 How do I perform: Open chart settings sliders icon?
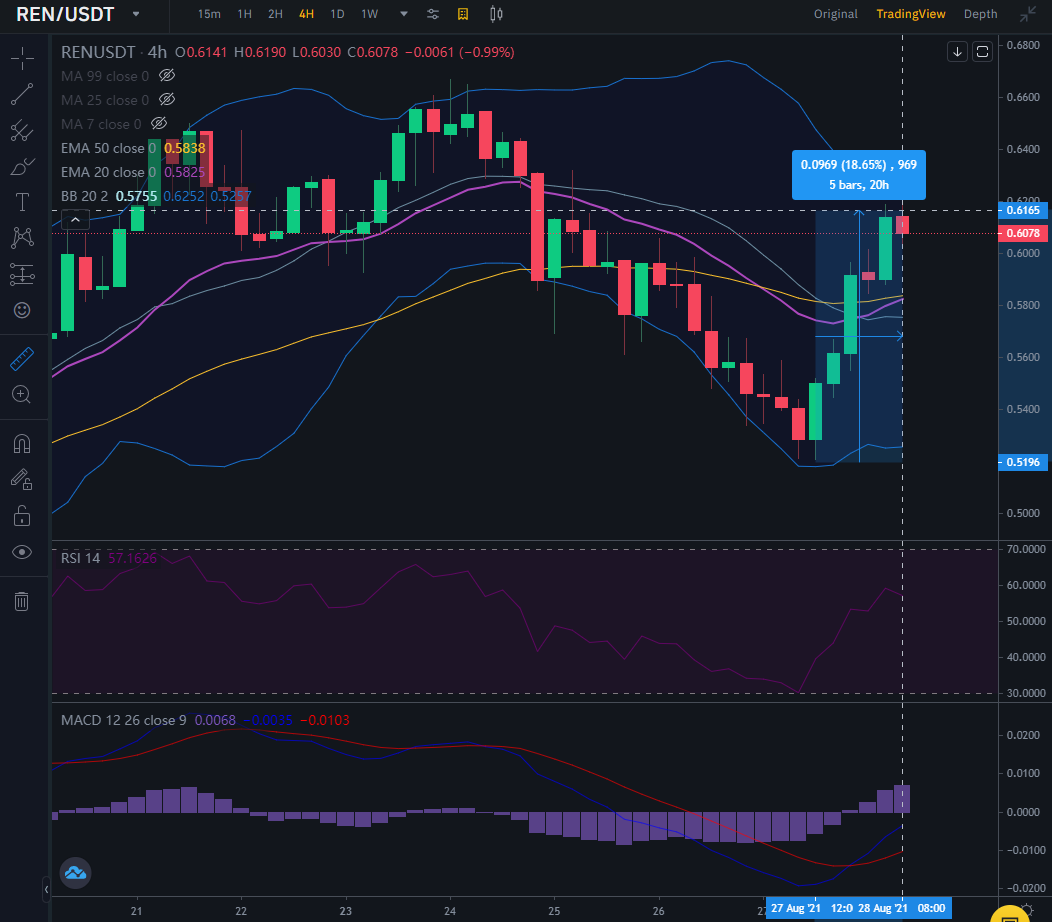click(433, 14)
